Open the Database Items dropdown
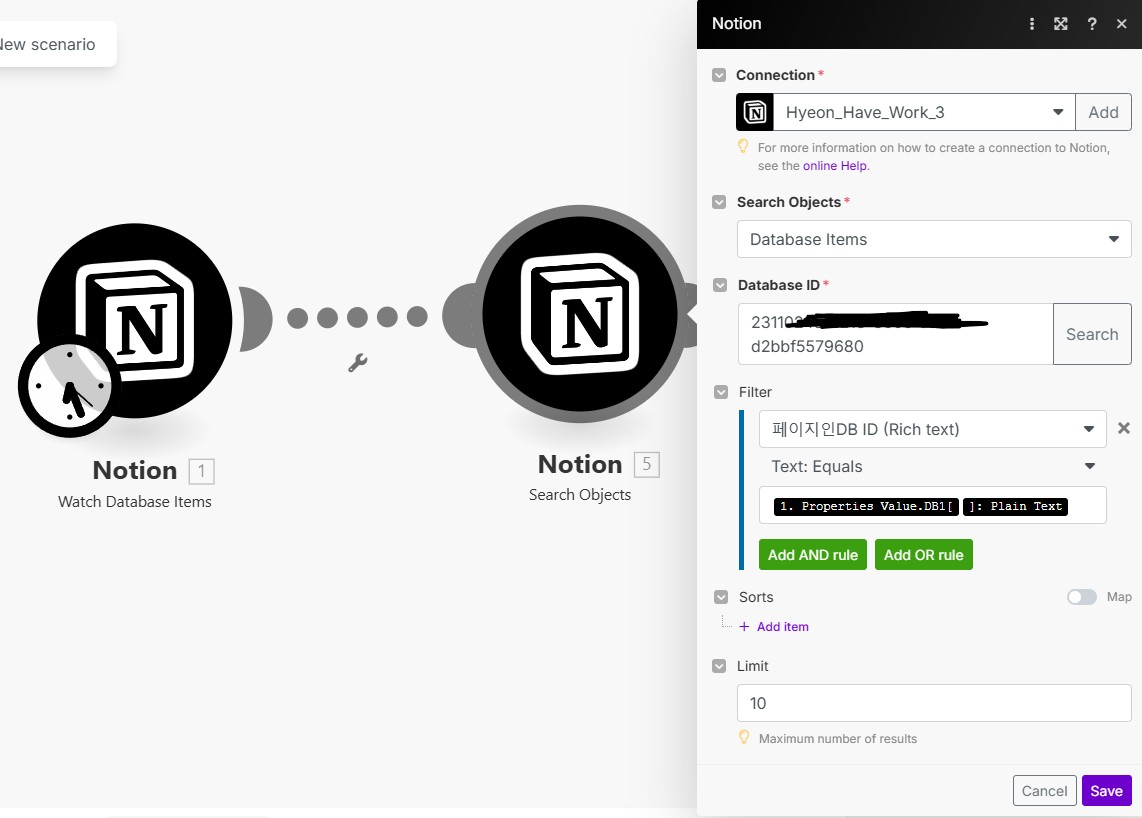 click(x=934, y=239)
